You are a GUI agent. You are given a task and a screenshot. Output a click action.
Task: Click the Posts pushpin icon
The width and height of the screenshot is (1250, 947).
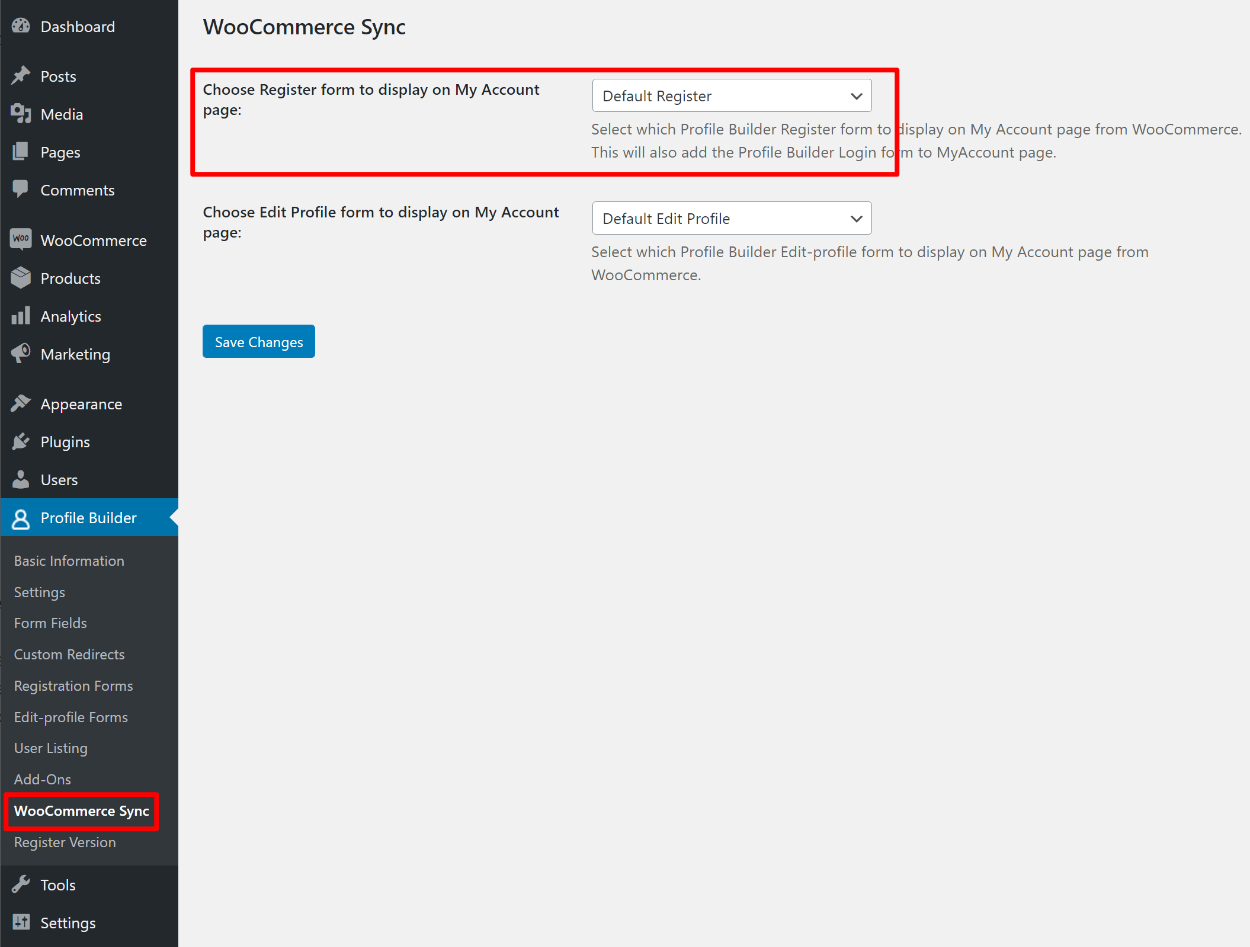click(20, 77)
